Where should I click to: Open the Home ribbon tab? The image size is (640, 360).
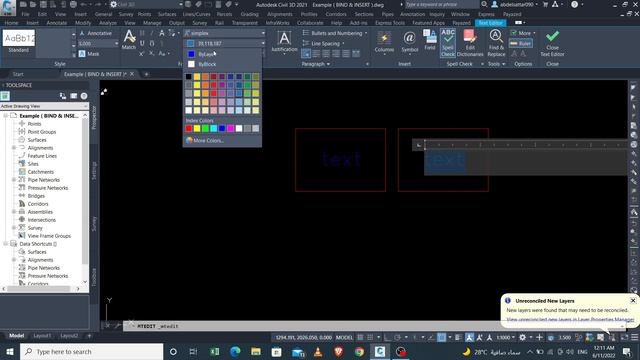11,23
